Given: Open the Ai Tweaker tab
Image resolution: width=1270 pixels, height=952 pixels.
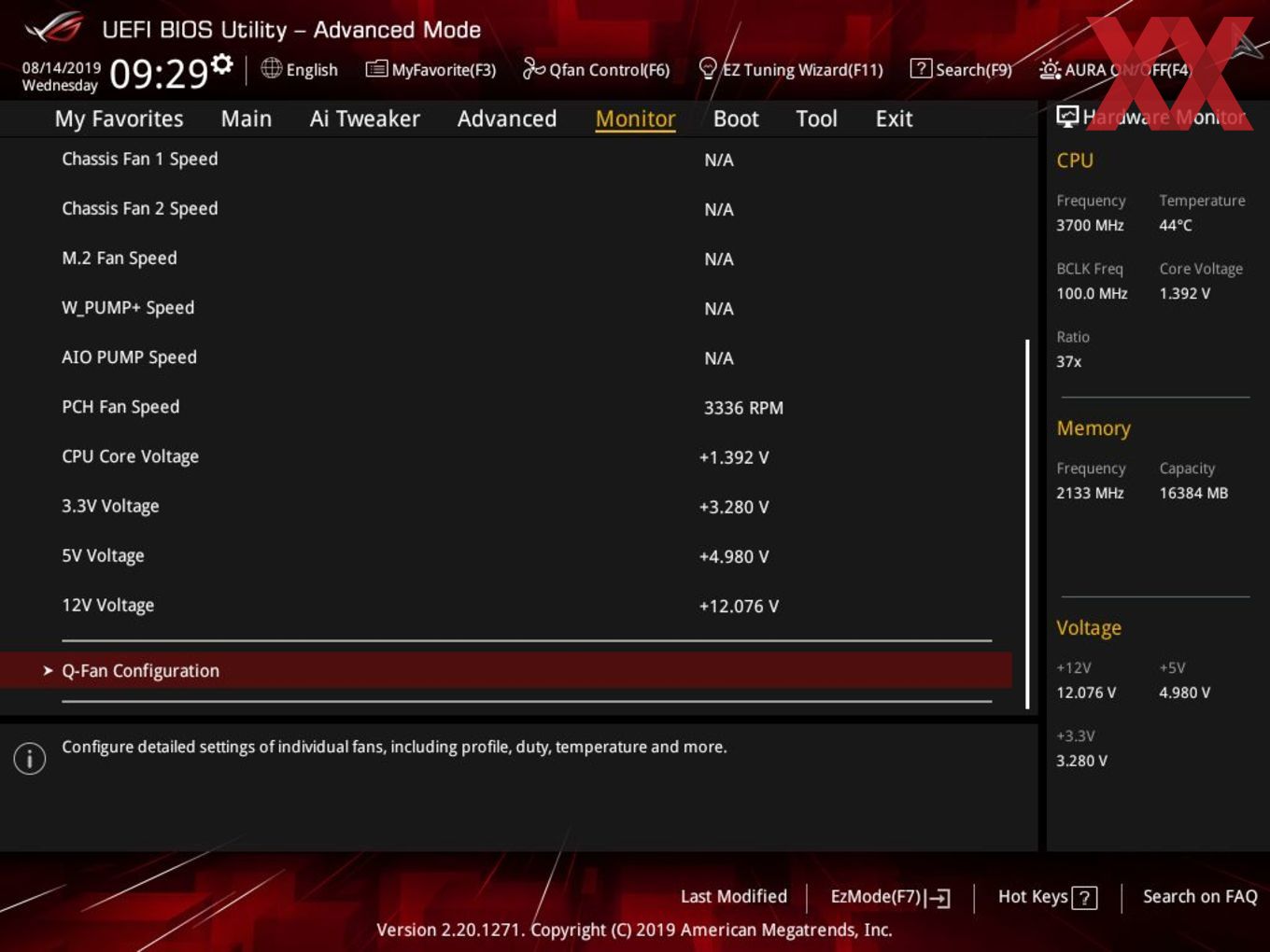Looking at the screenshot, I should pyautogui.click(x=364, y=119).
